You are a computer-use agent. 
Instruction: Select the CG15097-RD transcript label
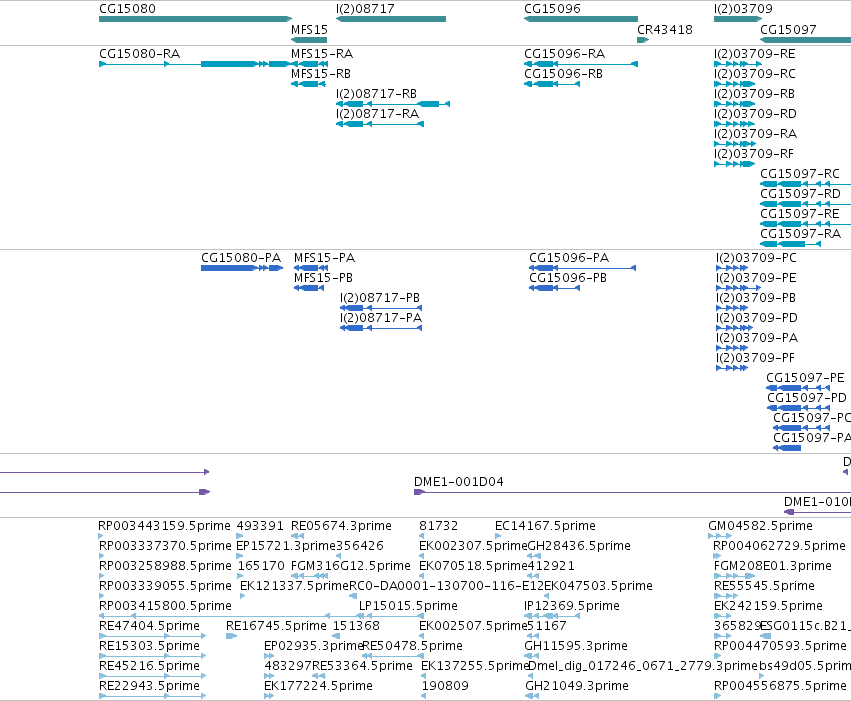(x=801, y=194)
